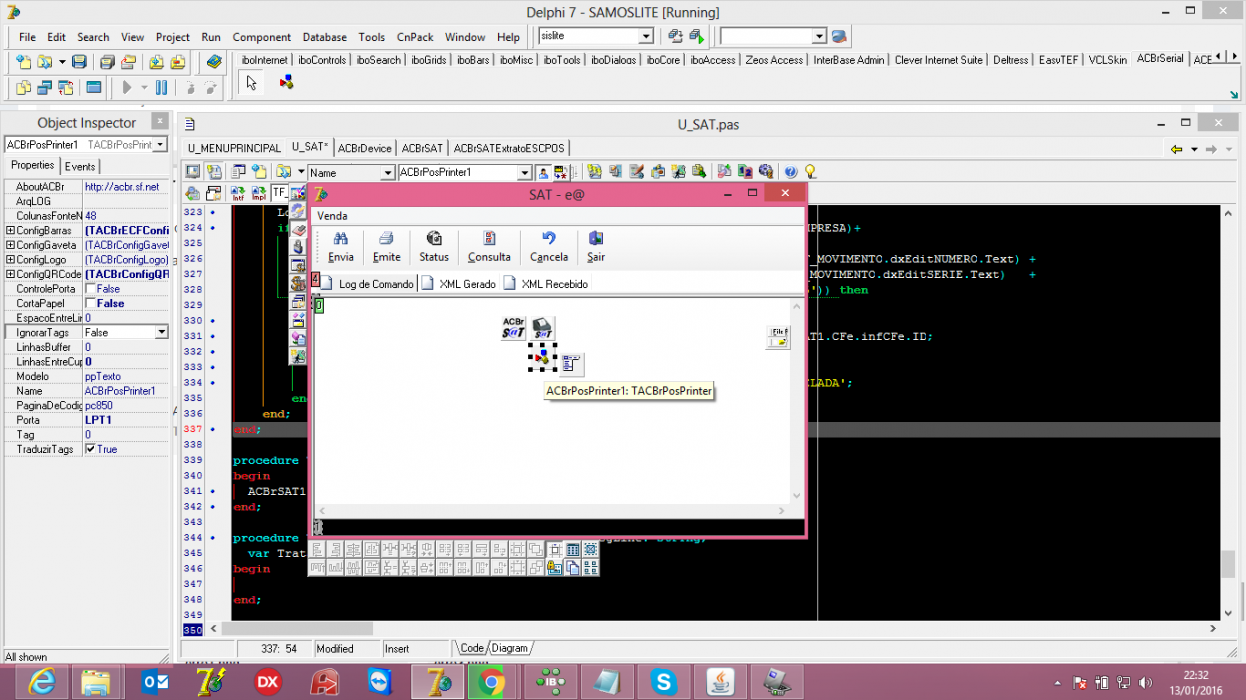Click the Sair exit toolbar button
This screenshot has width=1246, height=700.
(596, 246)
